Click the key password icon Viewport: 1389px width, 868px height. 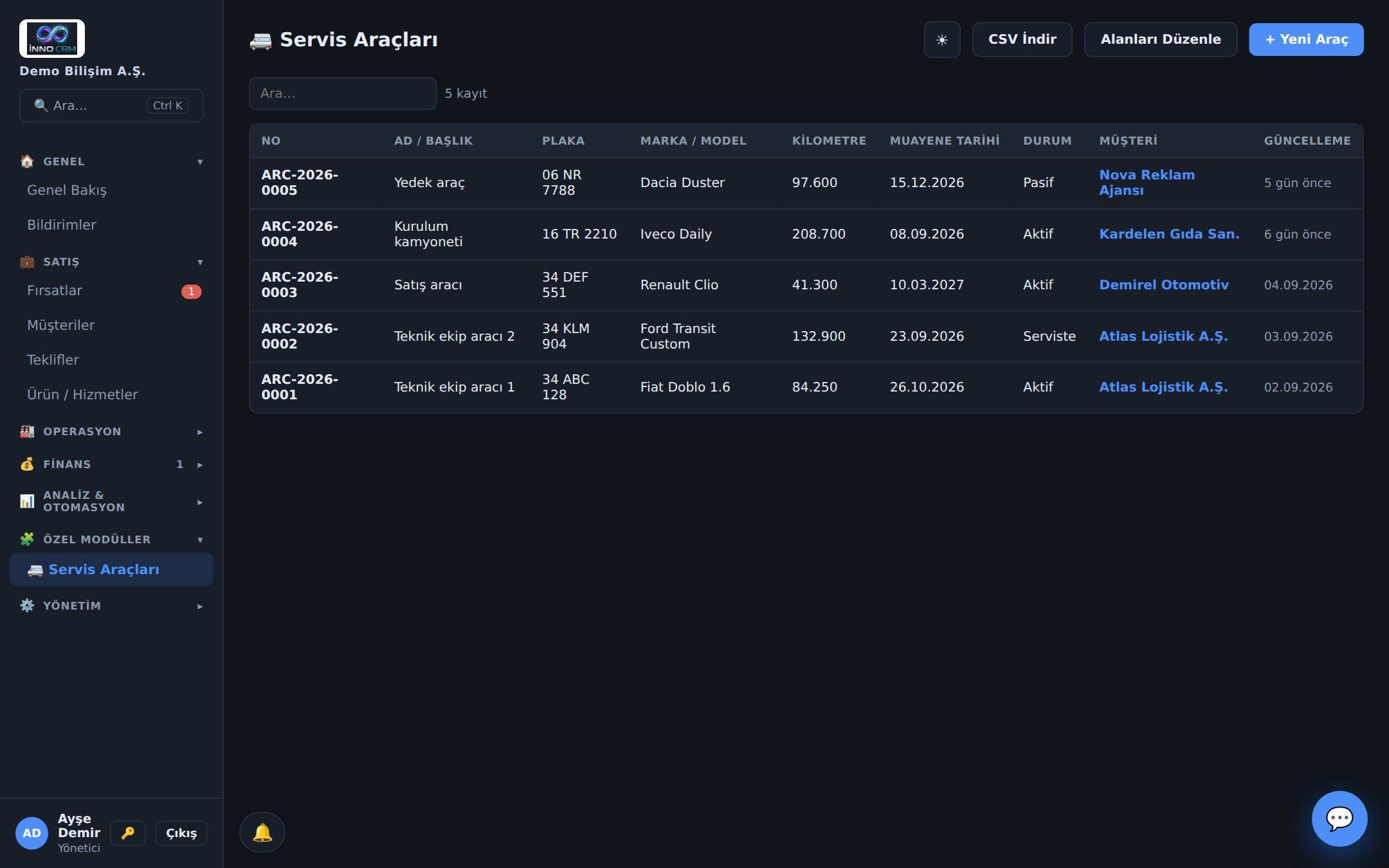128,833
